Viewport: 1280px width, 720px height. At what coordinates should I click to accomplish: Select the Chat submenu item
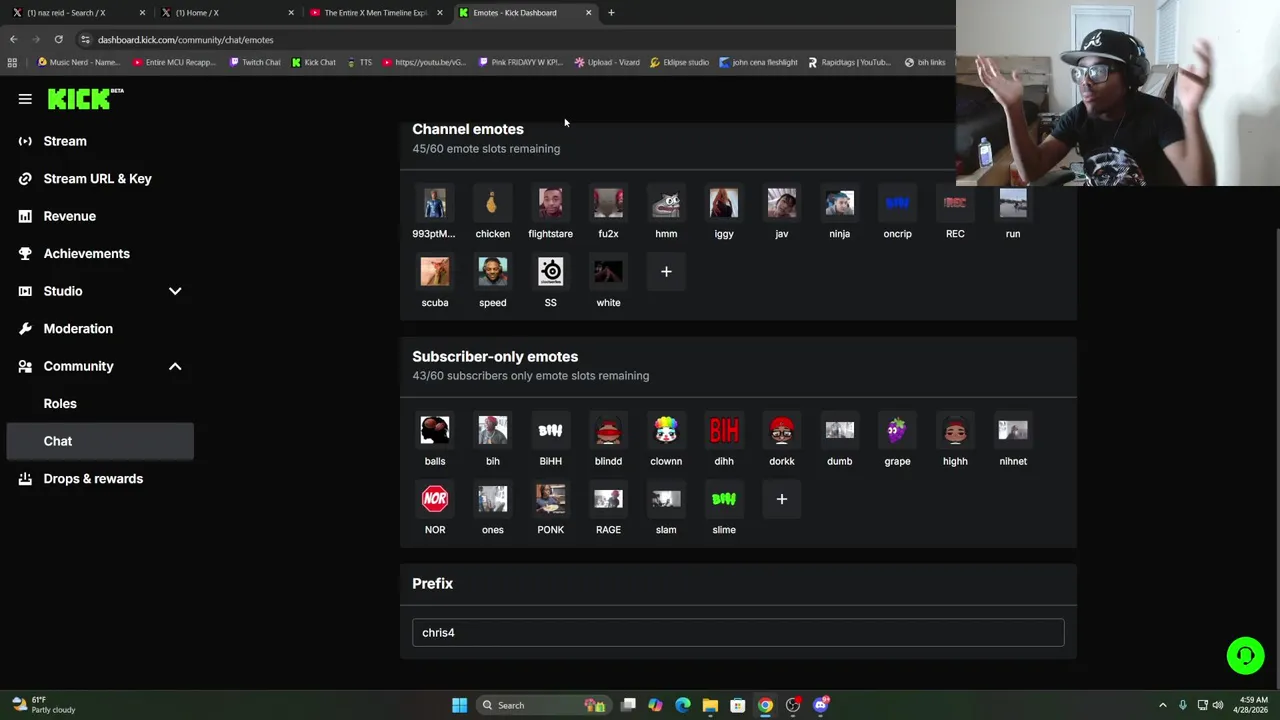coord(100,441)
